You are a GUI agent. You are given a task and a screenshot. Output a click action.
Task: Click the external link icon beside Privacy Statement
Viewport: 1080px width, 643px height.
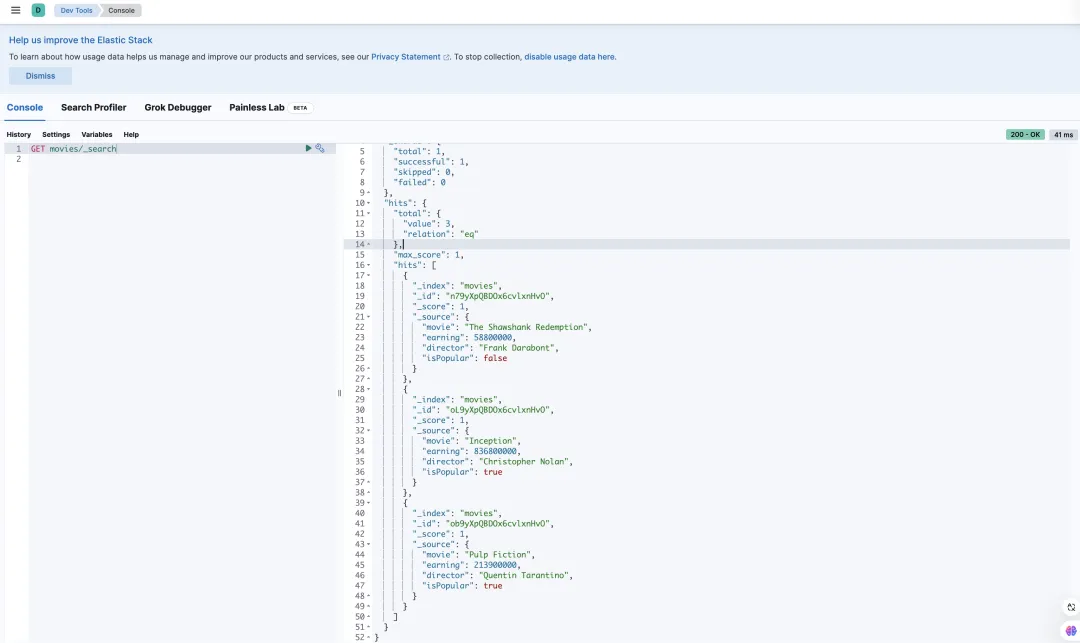pyautogui.click(x=446, y=57)
